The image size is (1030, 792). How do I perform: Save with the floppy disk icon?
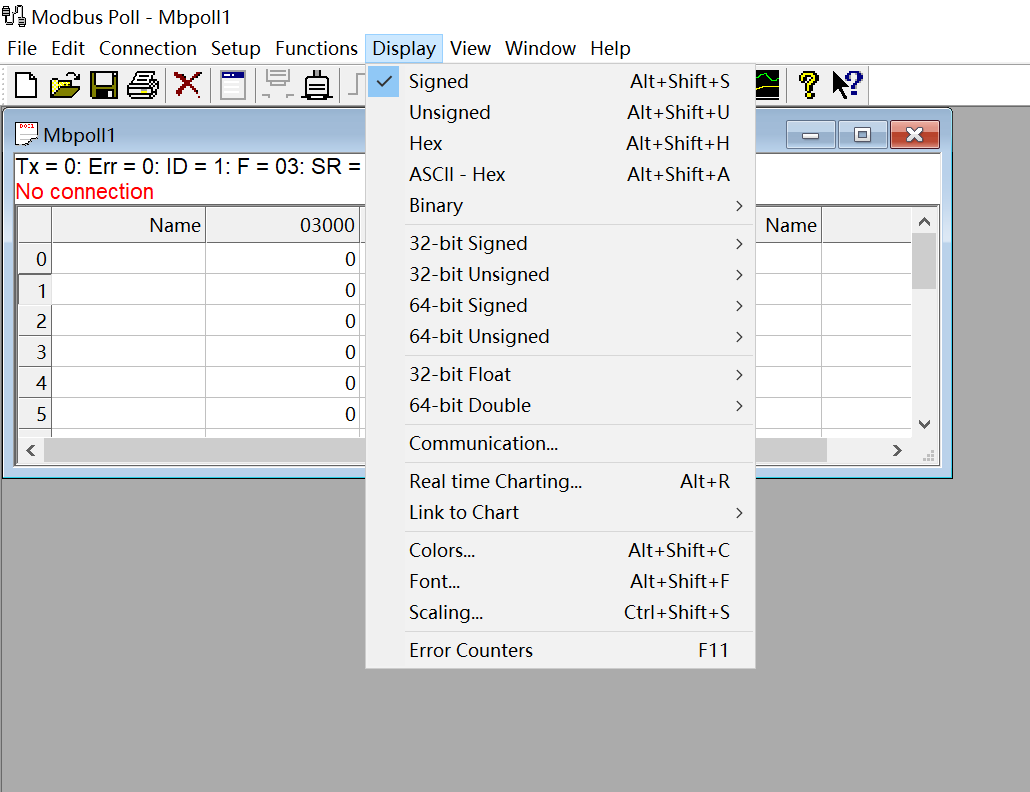(x=104, y=85)
